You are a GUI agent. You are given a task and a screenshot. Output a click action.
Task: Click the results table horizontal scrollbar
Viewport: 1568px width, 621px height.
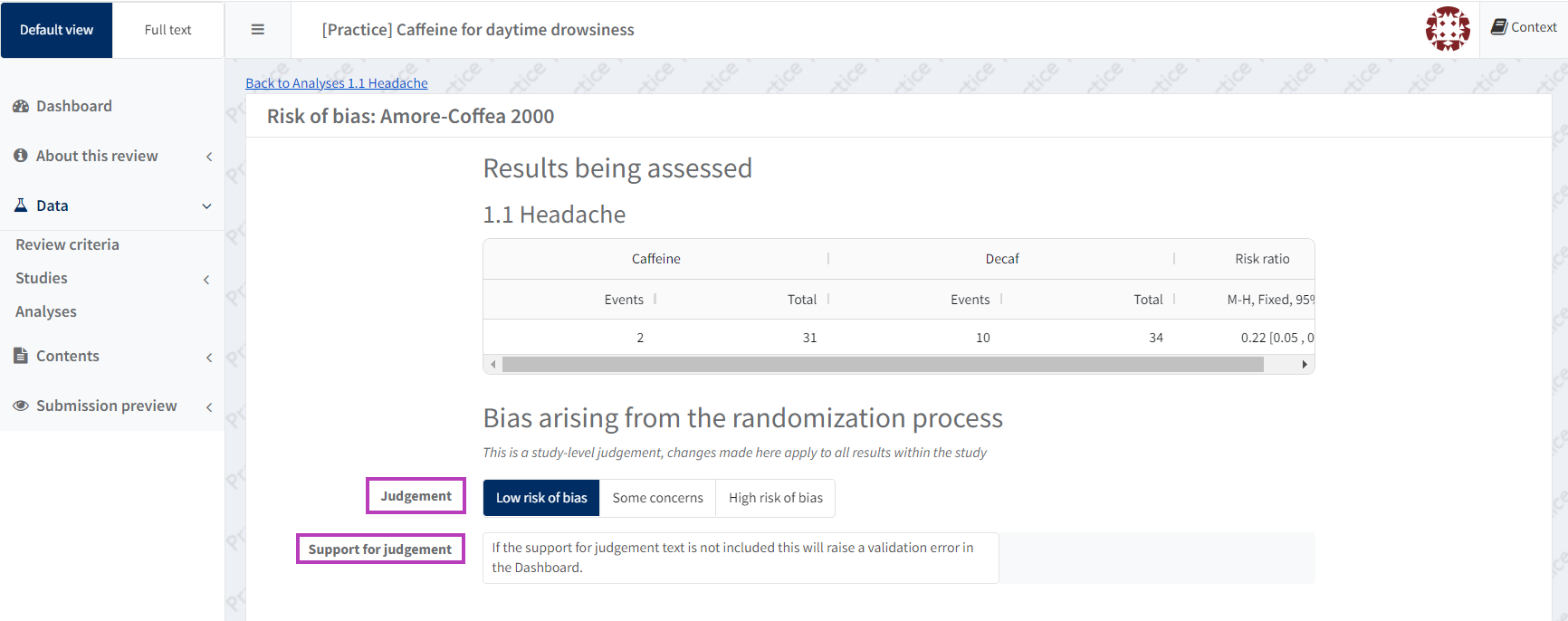[x=883, y=364]
